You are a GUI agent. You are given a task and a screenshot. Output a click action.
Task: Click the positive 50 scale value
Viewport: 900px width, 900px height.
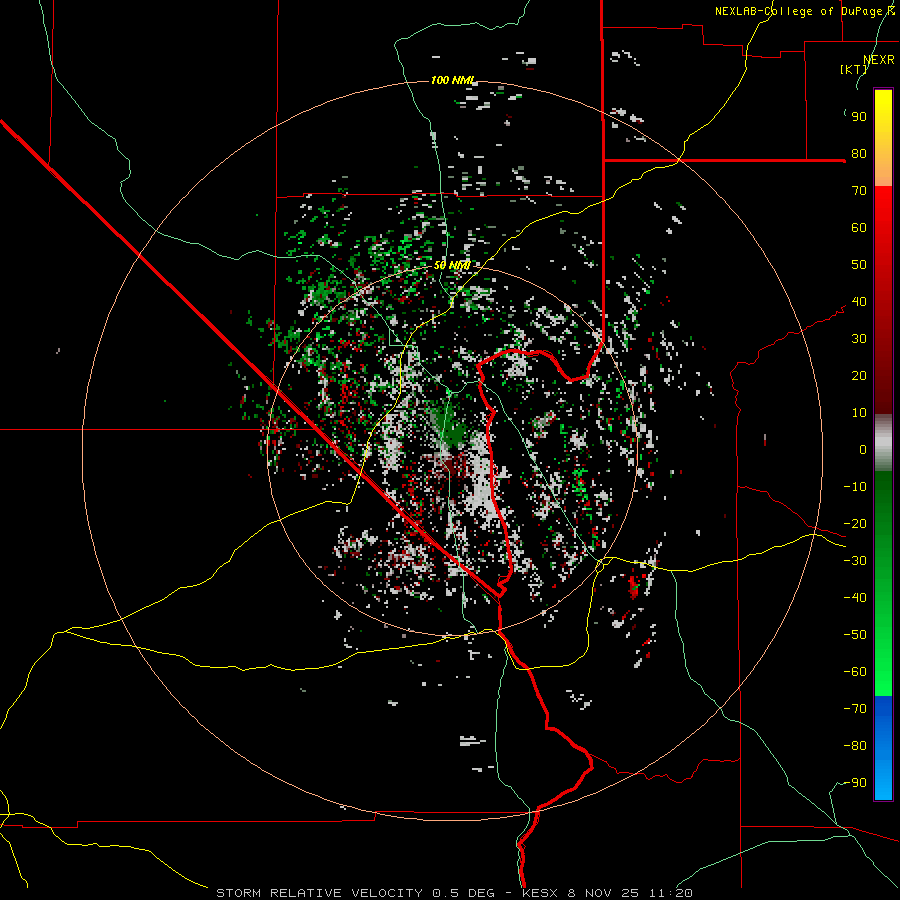(x=859, y=265)
